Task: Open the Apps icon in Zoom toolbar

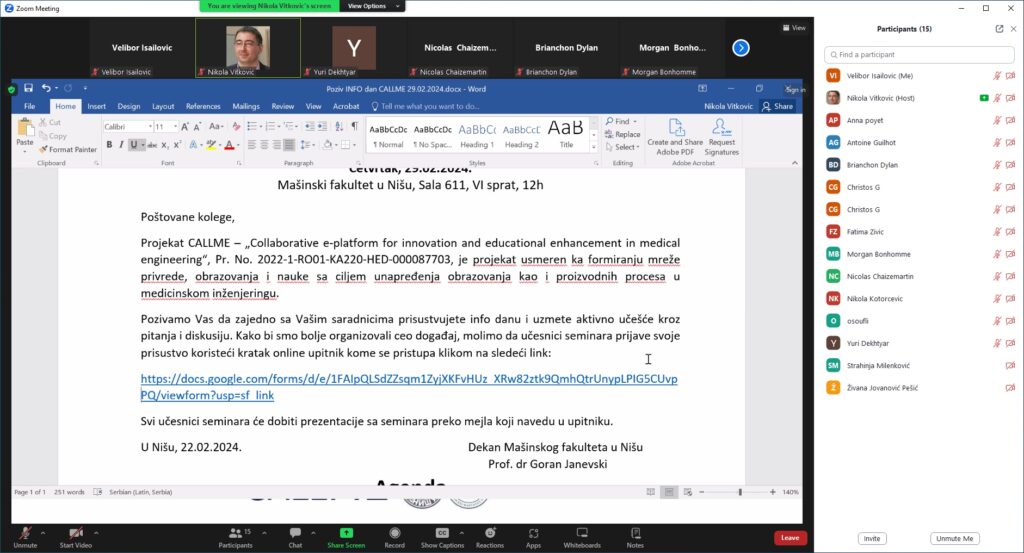Action: click(x=533, y=534)
